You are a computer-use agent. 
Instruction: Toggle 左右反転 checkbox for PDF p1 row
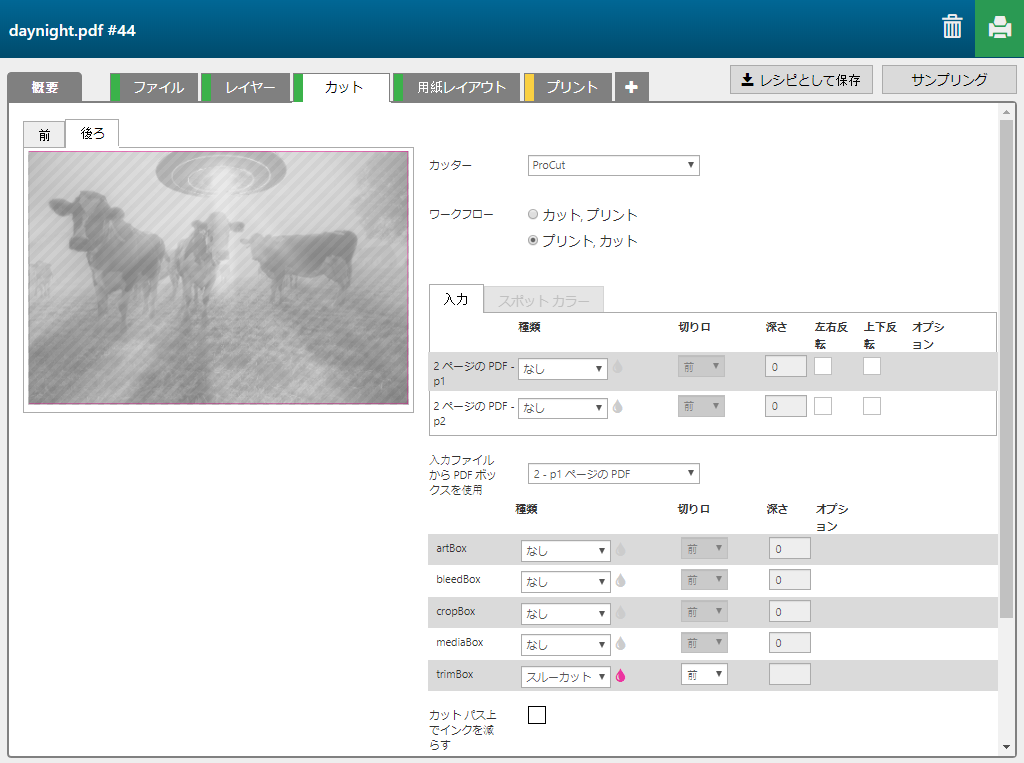[x=823, y=366]
